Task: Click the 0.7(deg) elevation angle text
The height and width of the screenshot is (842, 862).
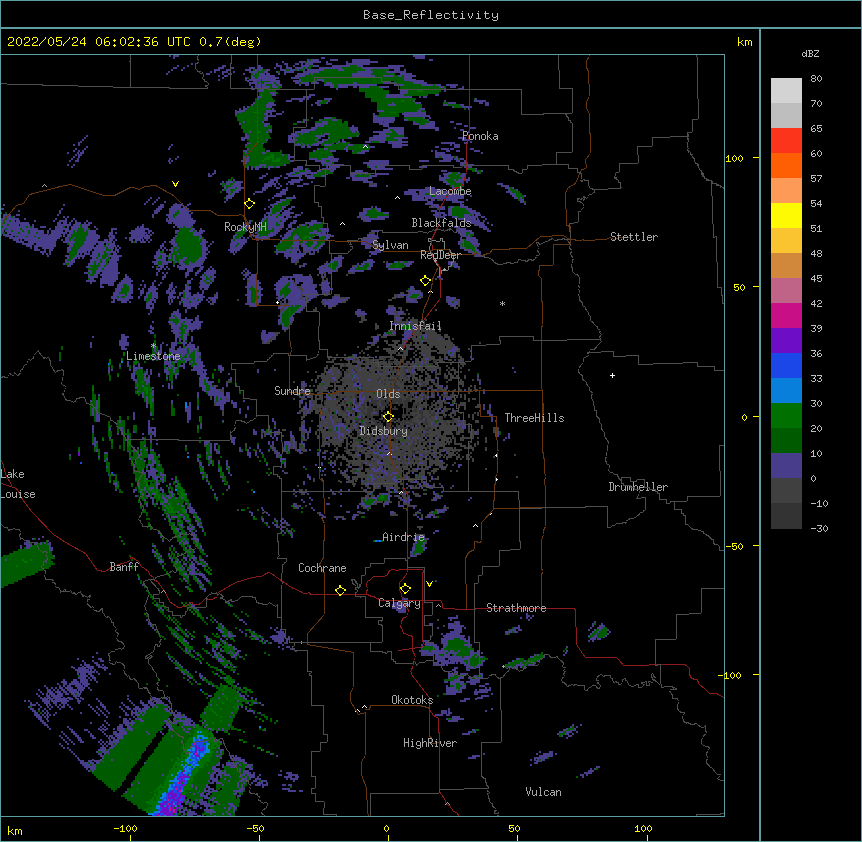Action: pos(230,42)
